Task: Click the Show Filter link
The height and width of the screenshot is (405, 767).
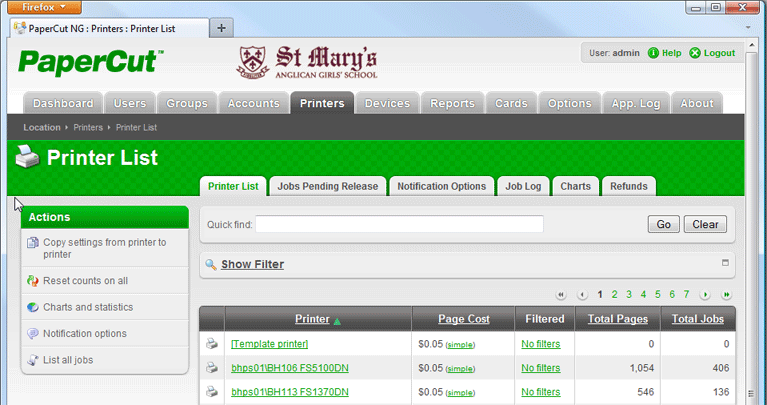Action: [252, 264]
